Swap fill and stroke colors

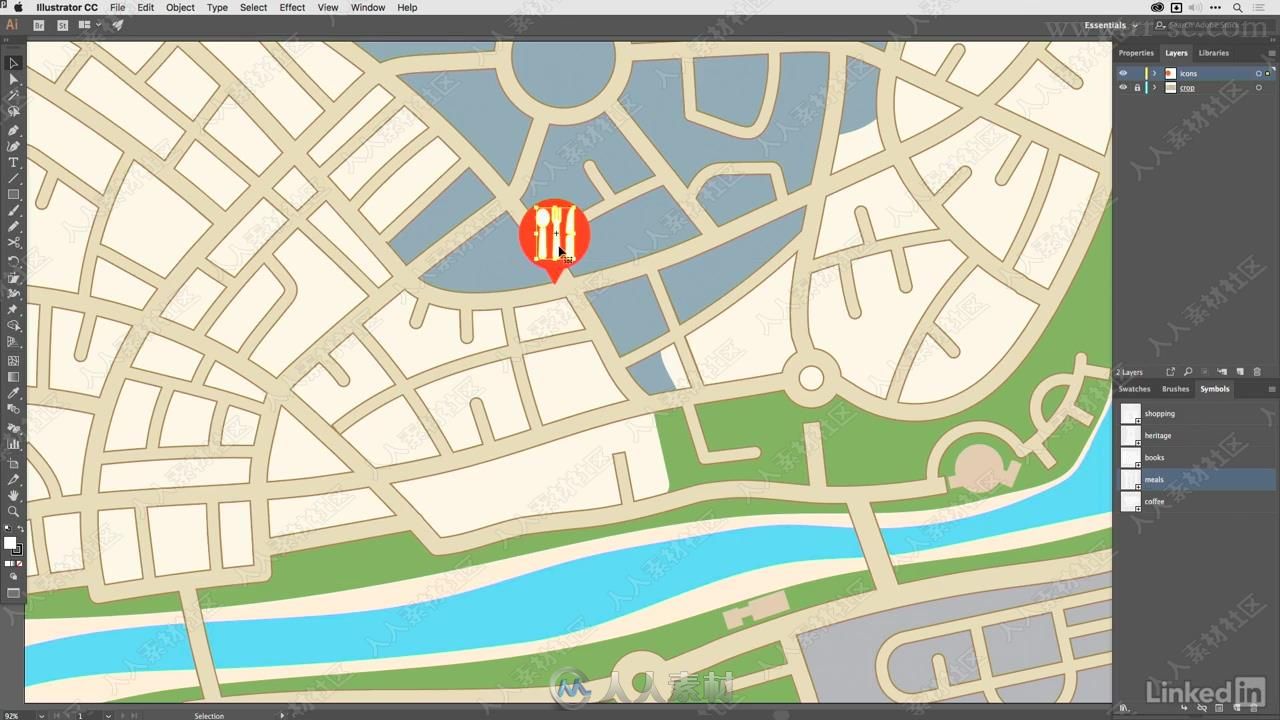tap(20, 528)
